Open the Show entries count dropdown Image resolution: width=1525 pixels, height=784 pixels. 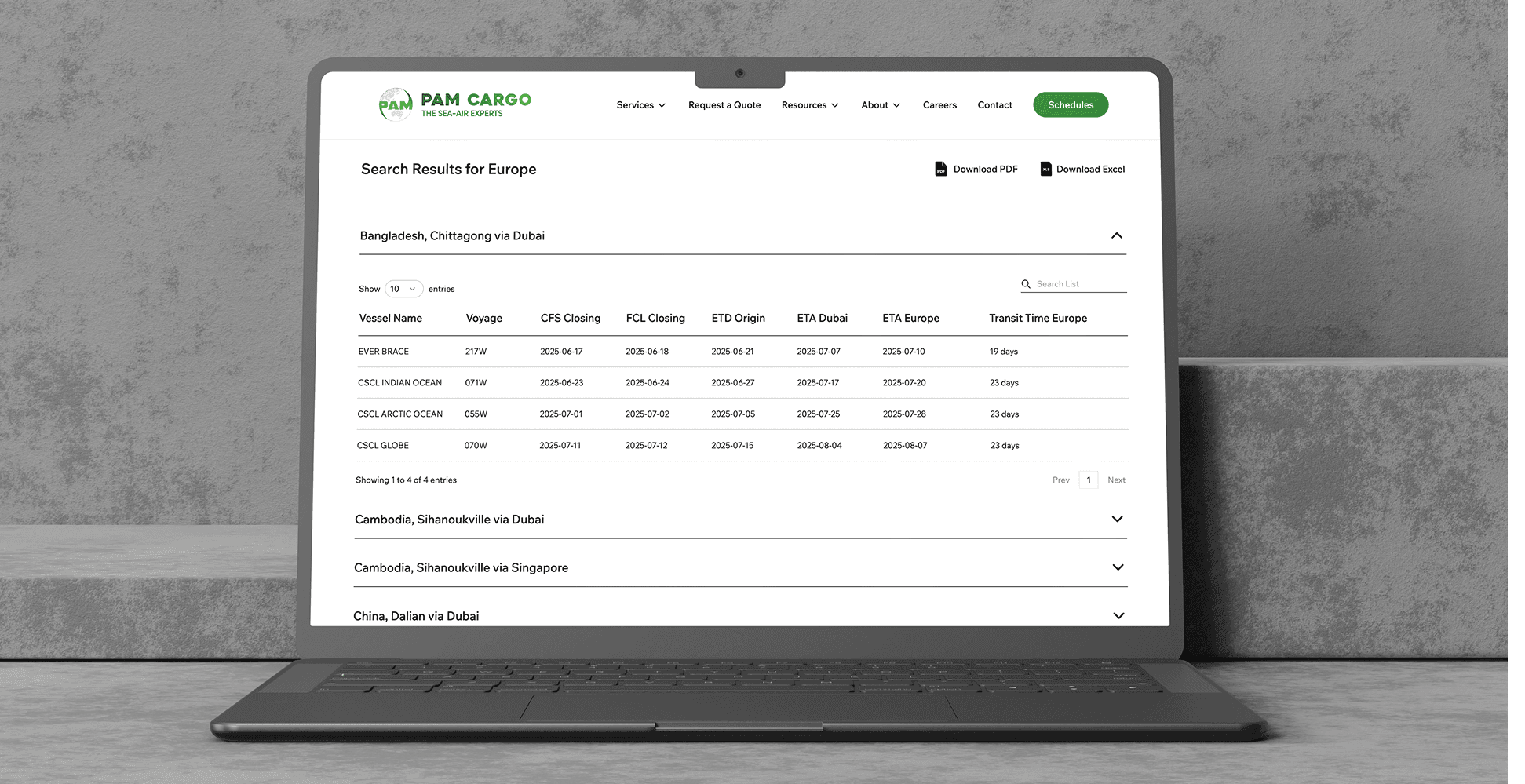403,289
